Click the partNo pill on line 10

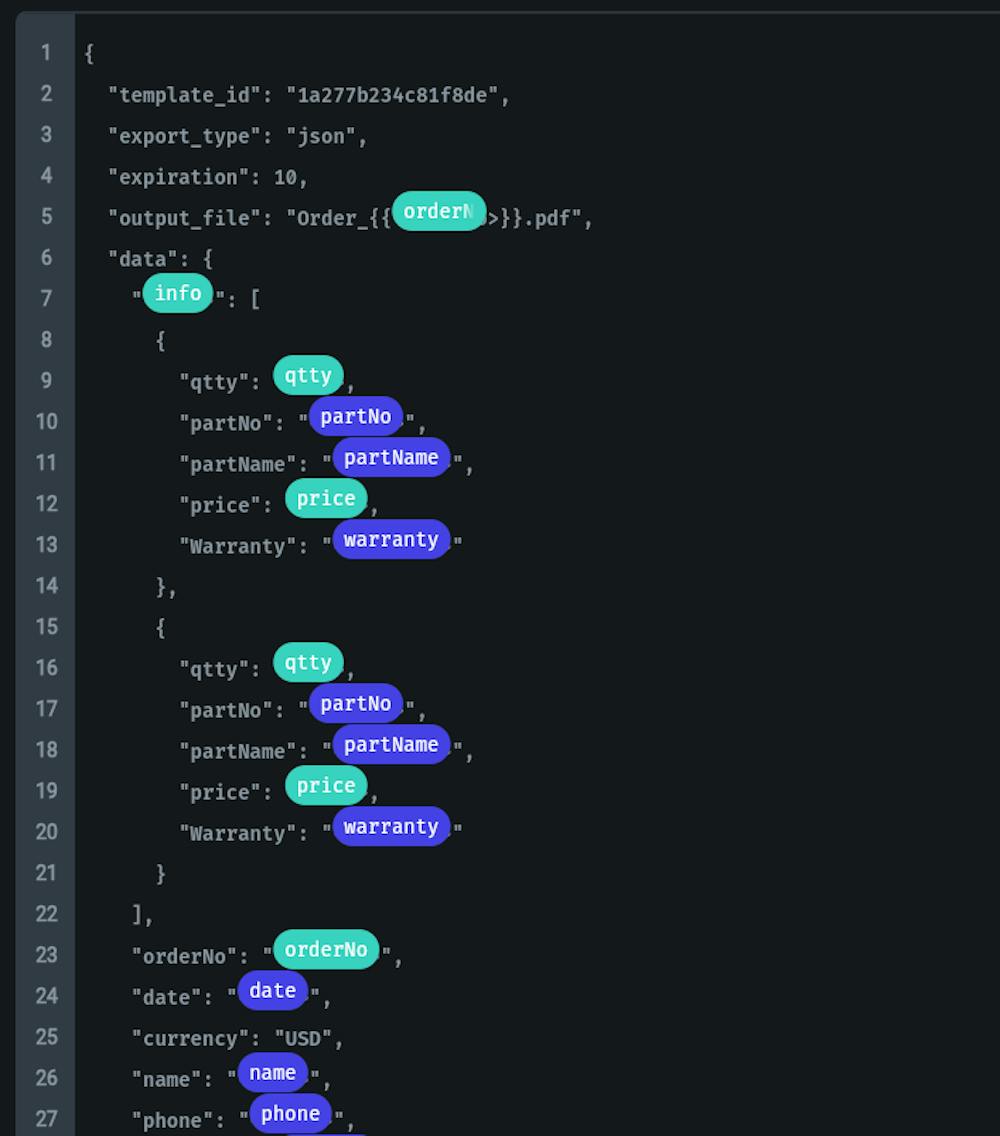[356, 417]
